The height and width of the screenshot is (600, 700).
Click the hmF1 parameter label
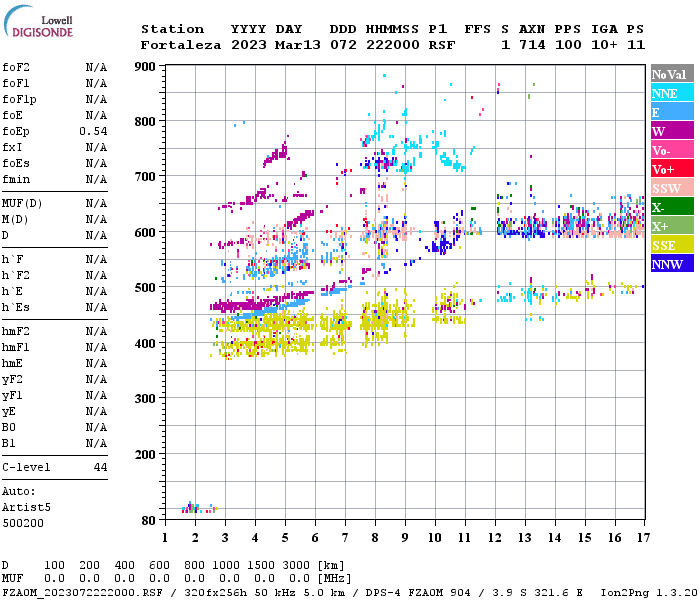click(16, 348)
